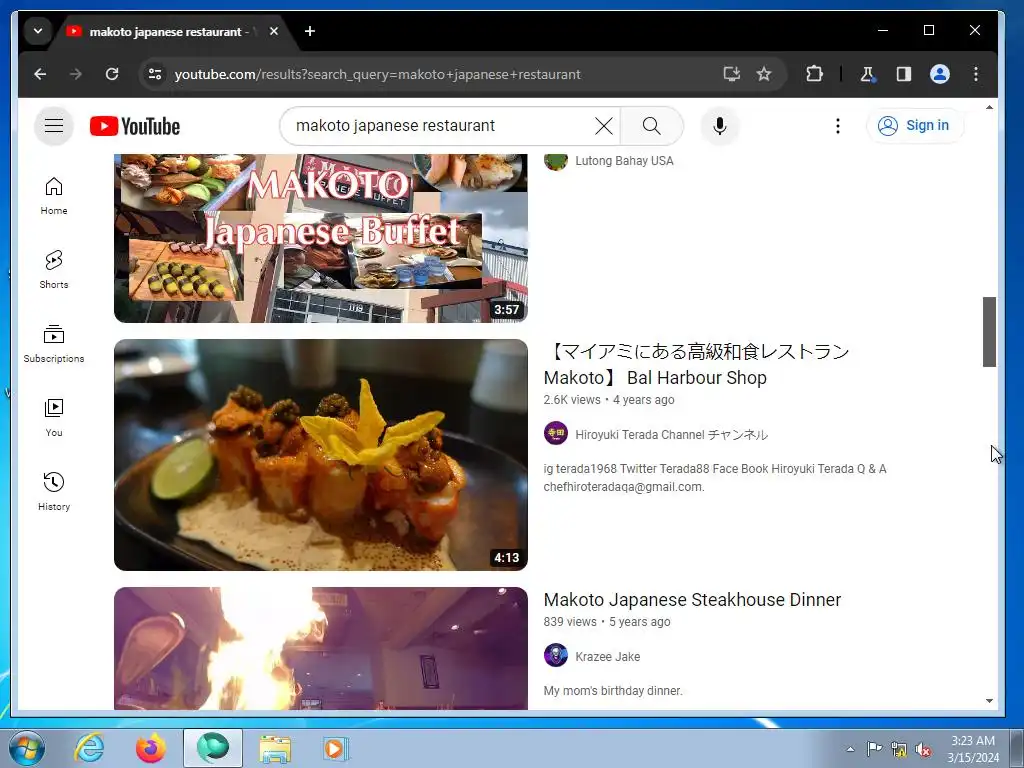Open Shorts in sidebar
The width and height of the screenshot is (1024, 768).
click(x=54, y=269)
